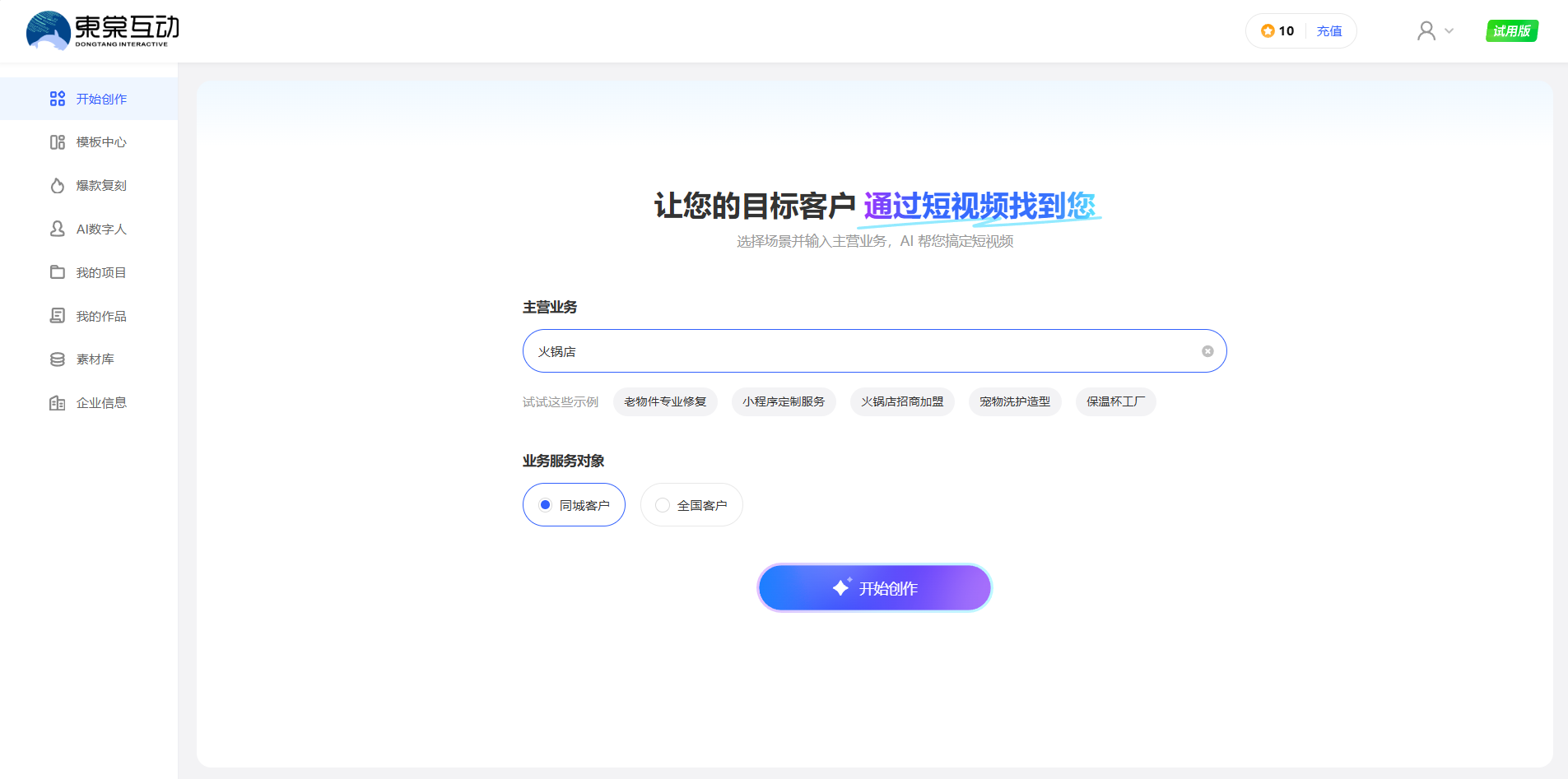Viewport: 1568px width, 779px height.
Task: Go to 爆款复刻 in the sidebar
Action: click(89, 186)
